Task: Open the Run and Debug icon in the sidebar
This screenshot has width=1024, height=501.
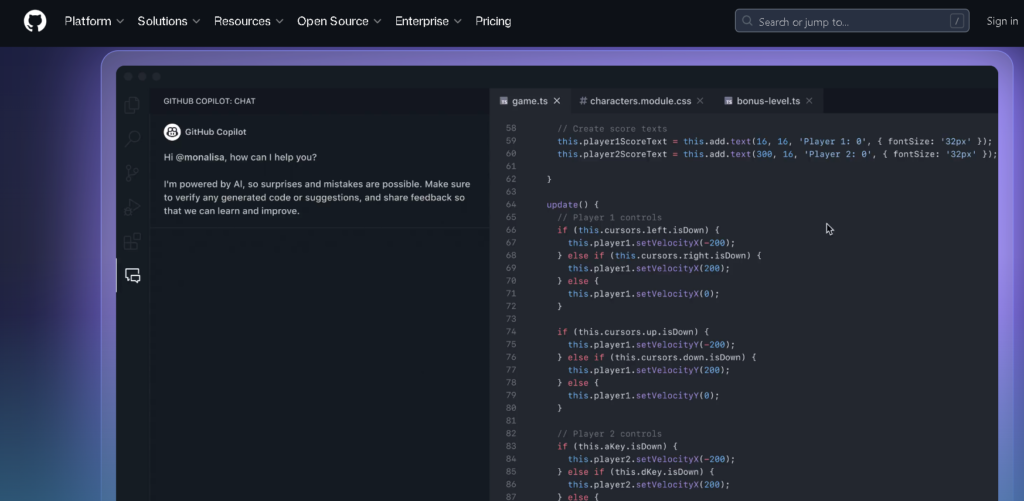Action: coord(133,208)
